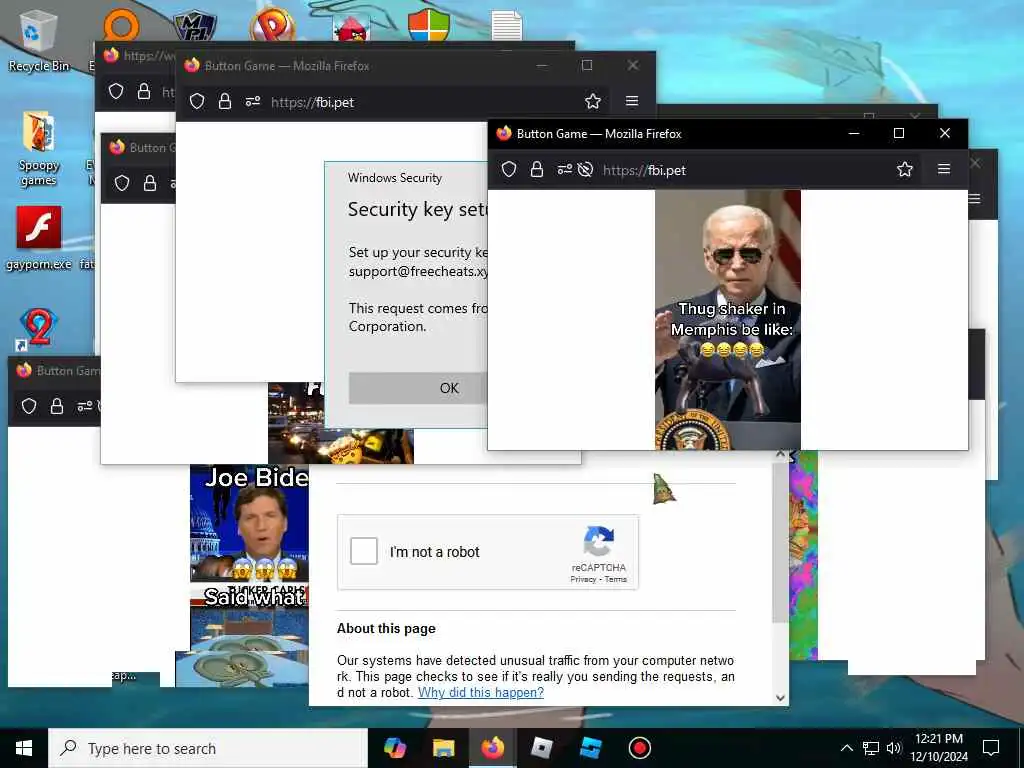Open the Windows Start menu
1024x768 pixels.
pos(24,748)
